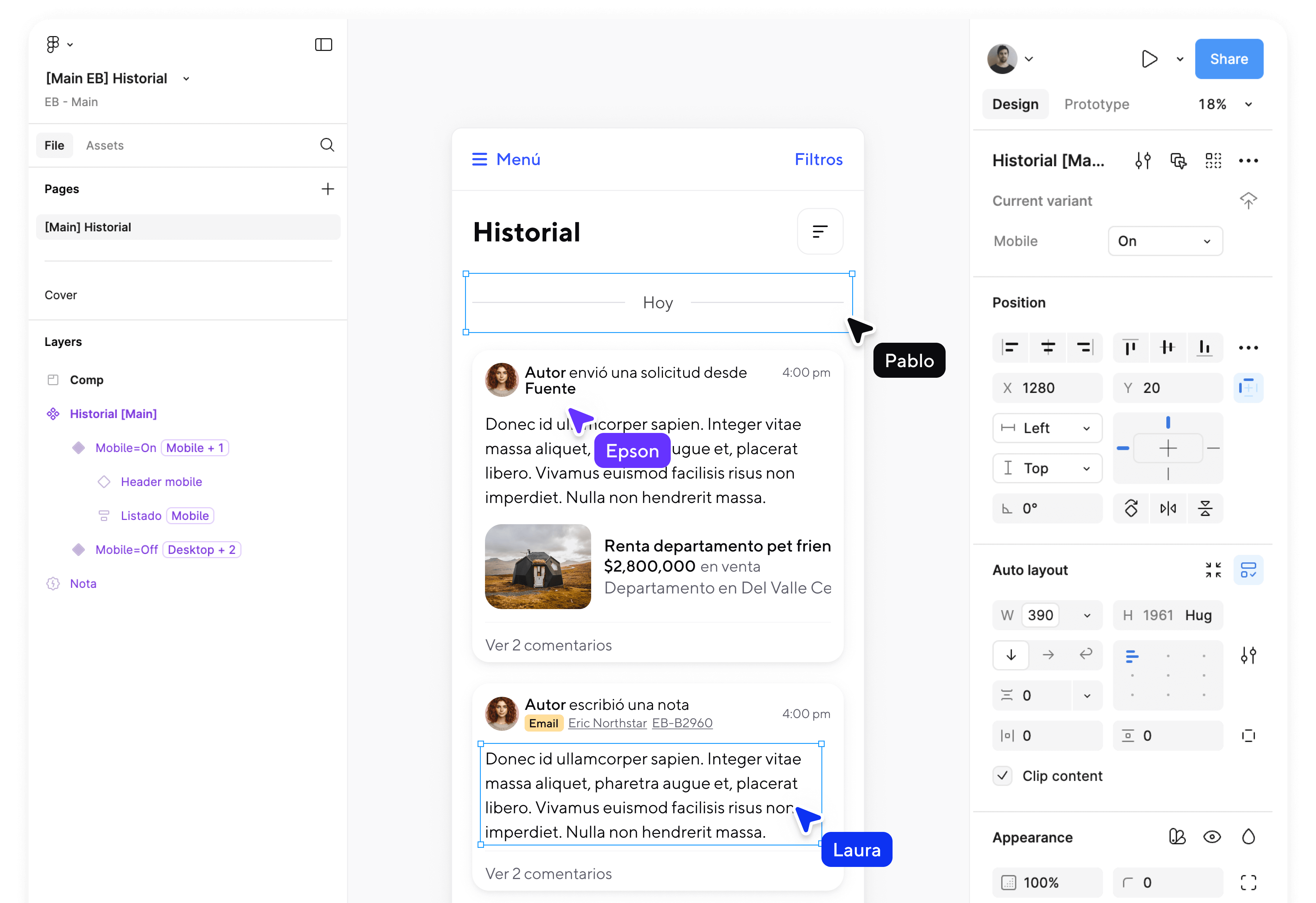Open the Left horizontal constraint dropdown
The image size is (1316, 903).
tap(1047, 428)
